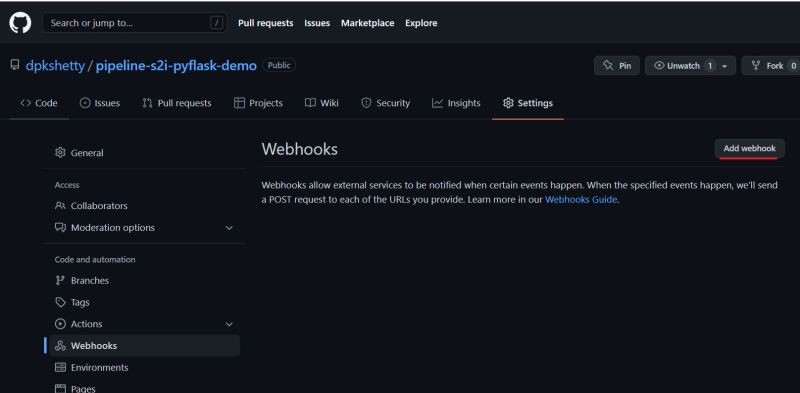This screenshot has width=800, height=393.
Task: Pin the repository with Pin button
Action: [x=616, y=66]
